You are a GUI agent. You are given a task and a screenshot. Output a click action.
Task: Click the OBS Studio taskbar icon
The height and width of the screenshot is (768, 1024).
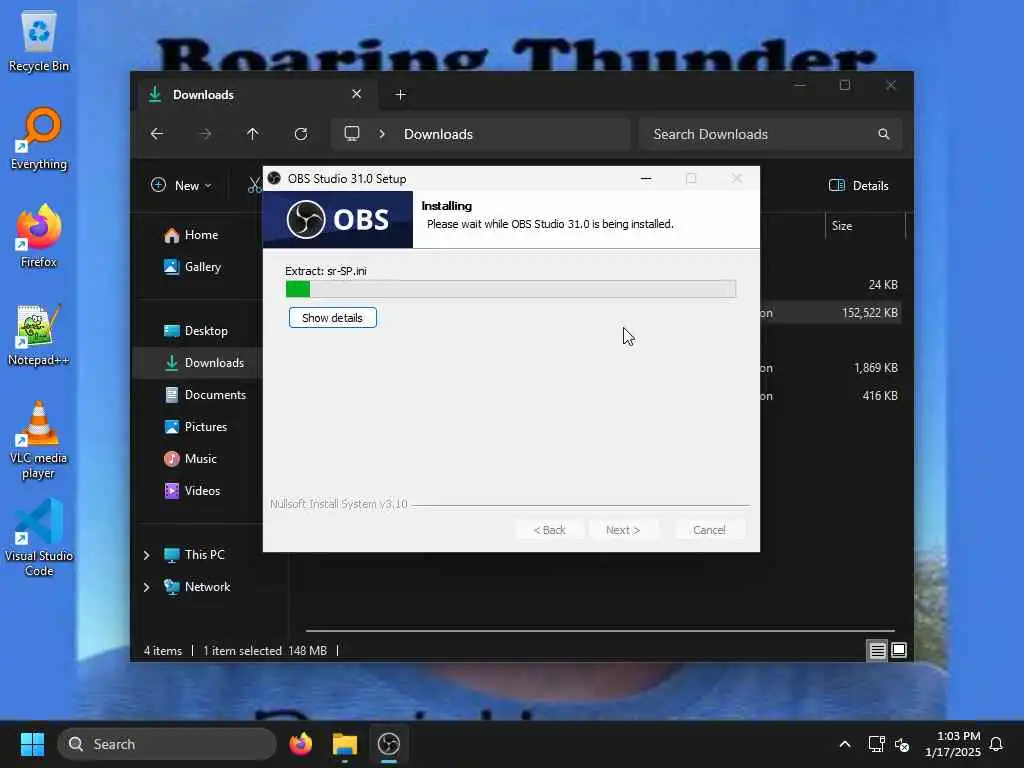tap(389, 744)
